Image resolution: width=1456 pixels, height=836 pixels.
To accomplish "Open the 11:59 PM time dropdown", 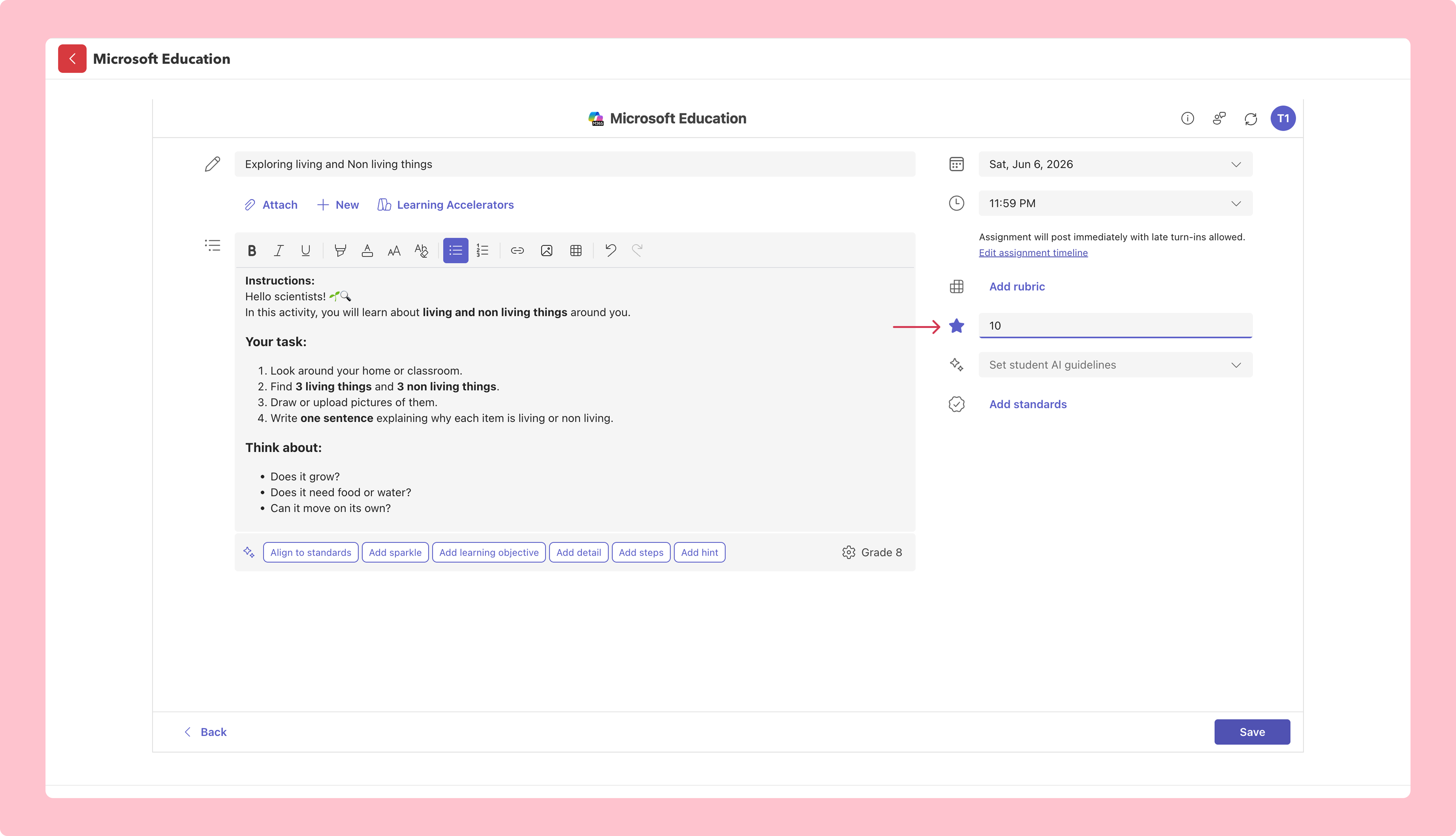I will tap(1115, 203).
